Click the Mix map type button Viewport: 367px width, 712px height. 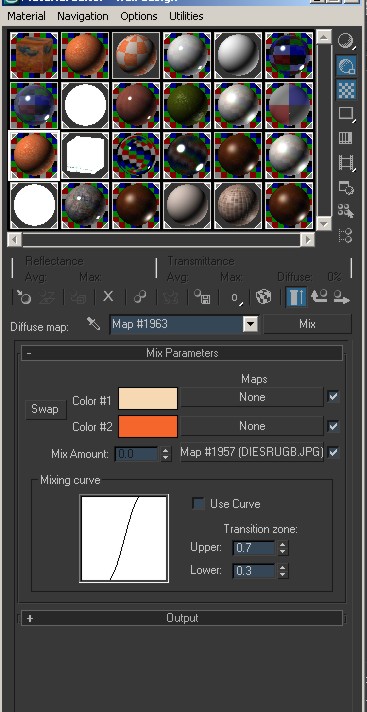point(307,324)
